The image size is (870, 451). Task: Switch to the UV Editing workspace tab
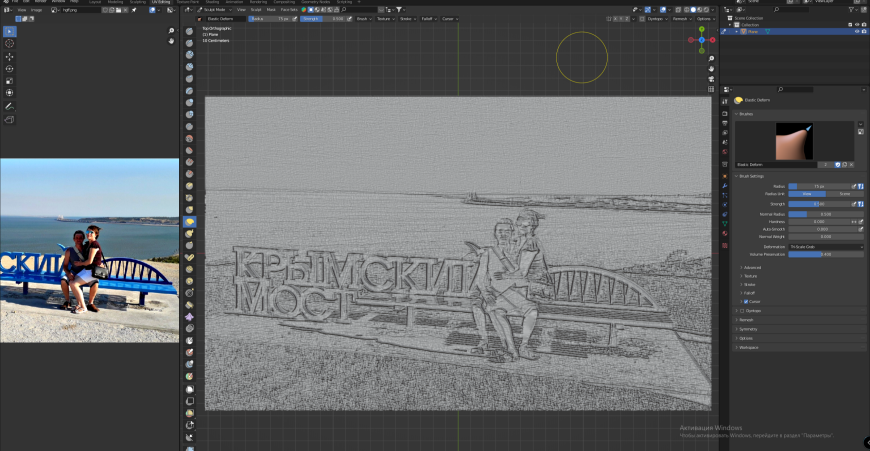[161, 2]
